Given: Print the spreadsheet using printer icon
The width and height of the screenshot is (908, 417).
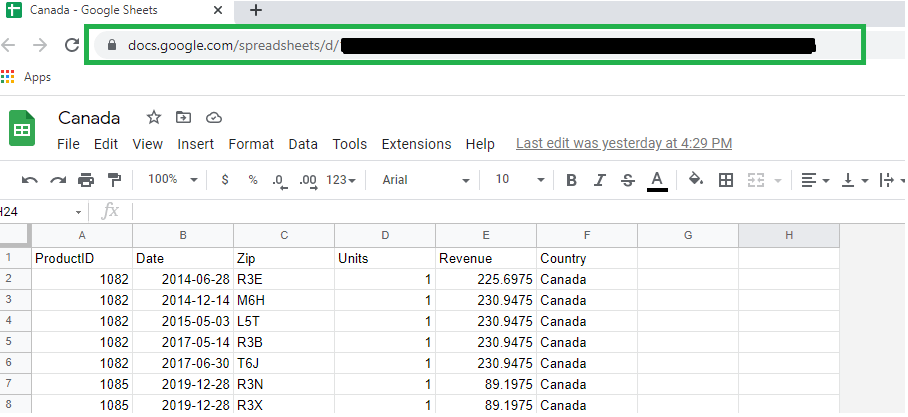Looking at the screenshot, I should click(x=86, y=180).
